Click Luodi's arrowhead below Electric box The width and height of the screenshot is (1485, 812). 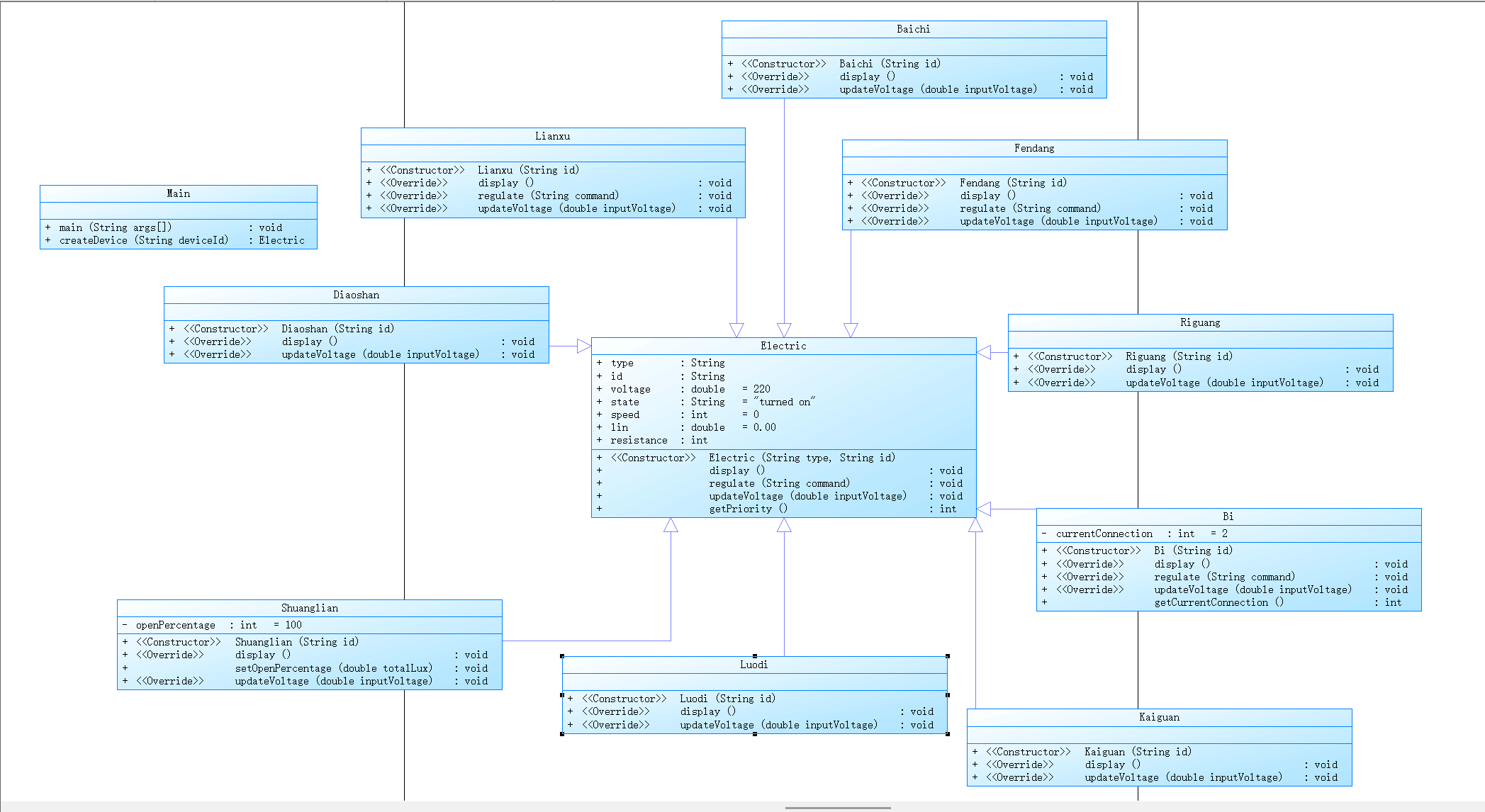[x=784, y=525]
